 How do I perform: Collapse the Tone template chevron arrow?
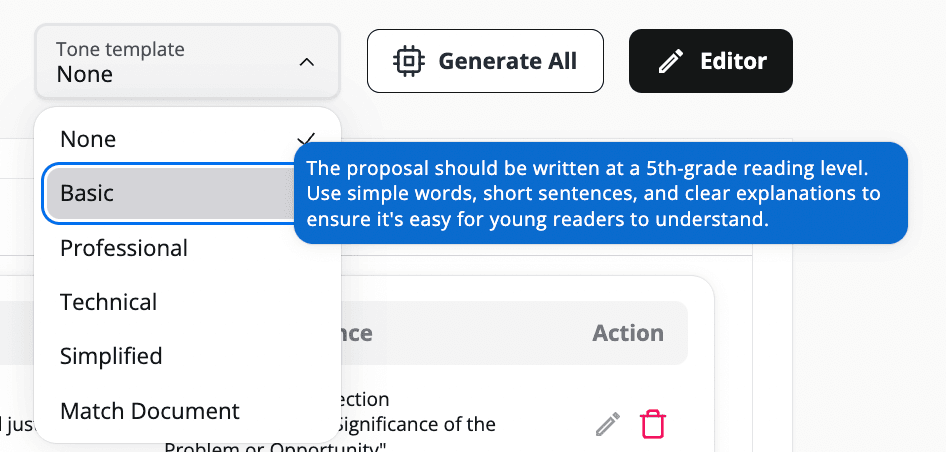click(307, 62)
